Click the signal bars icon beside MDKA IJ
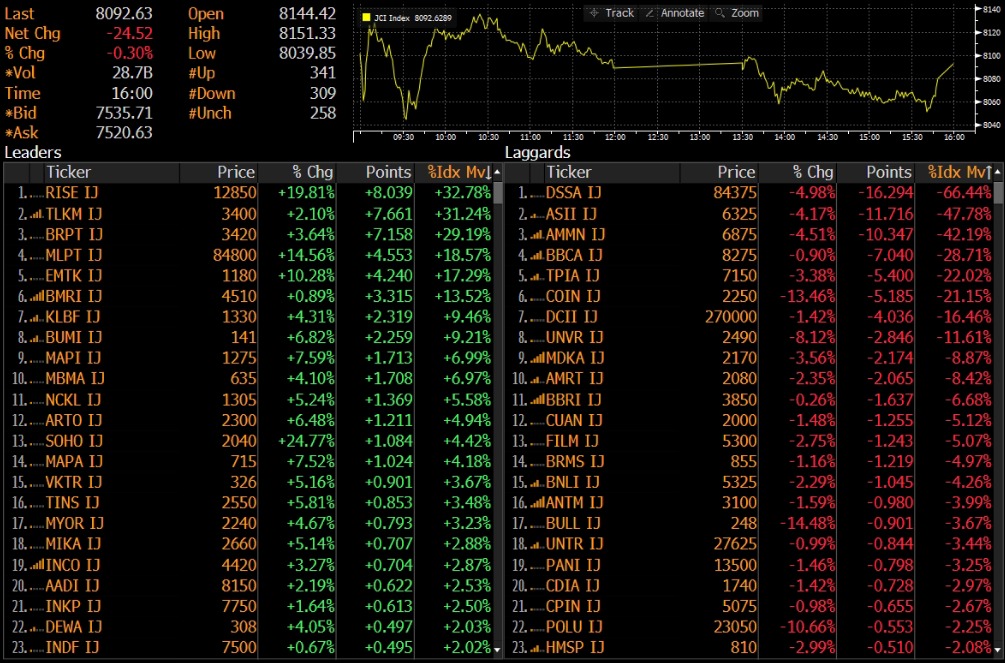This screenshot has height=663, width=1005. 535,358
